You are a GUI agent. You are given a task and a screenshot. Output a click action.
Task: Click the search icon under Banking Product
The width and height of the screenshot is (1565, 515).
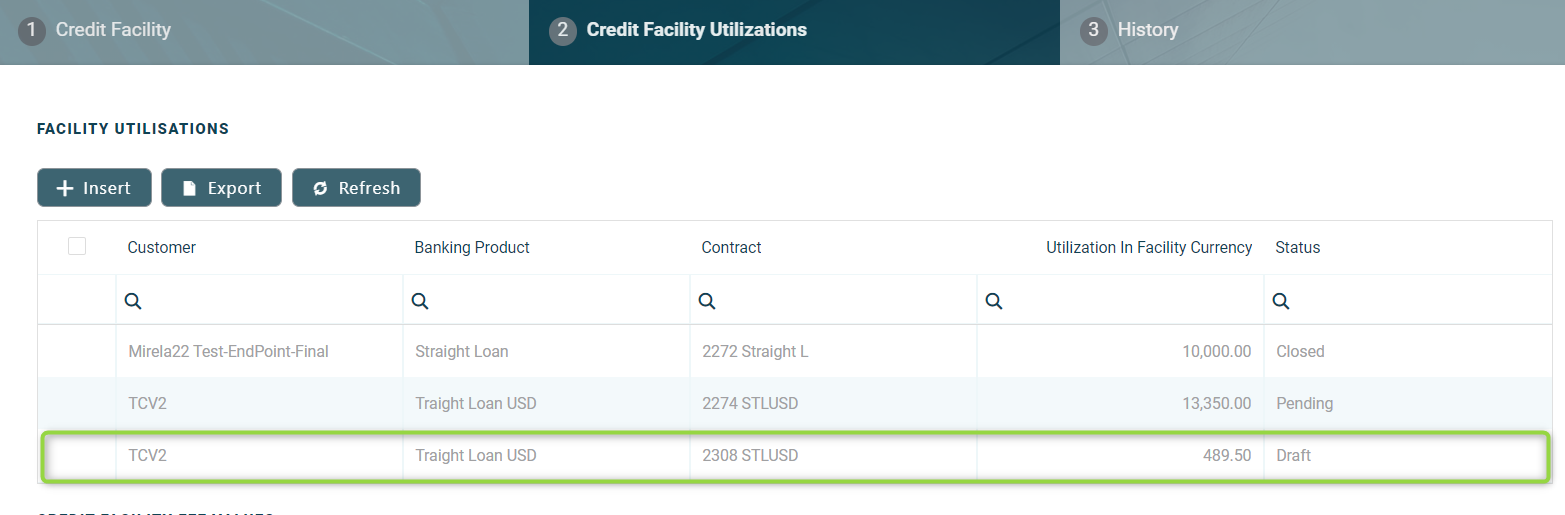420,301
